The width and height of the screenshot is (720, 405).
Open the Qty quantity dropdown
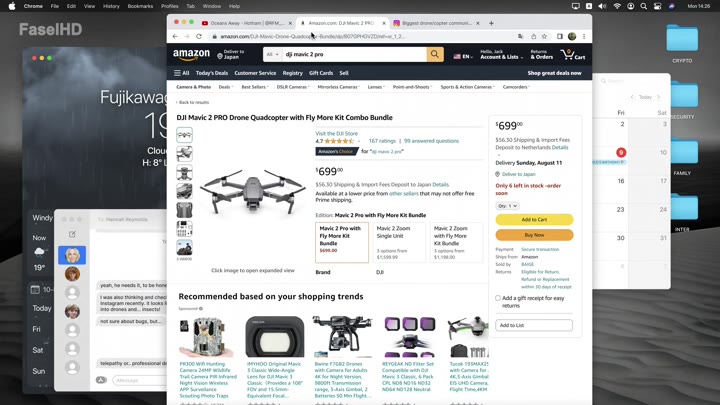pyautogui.click(x=507, y=206)
